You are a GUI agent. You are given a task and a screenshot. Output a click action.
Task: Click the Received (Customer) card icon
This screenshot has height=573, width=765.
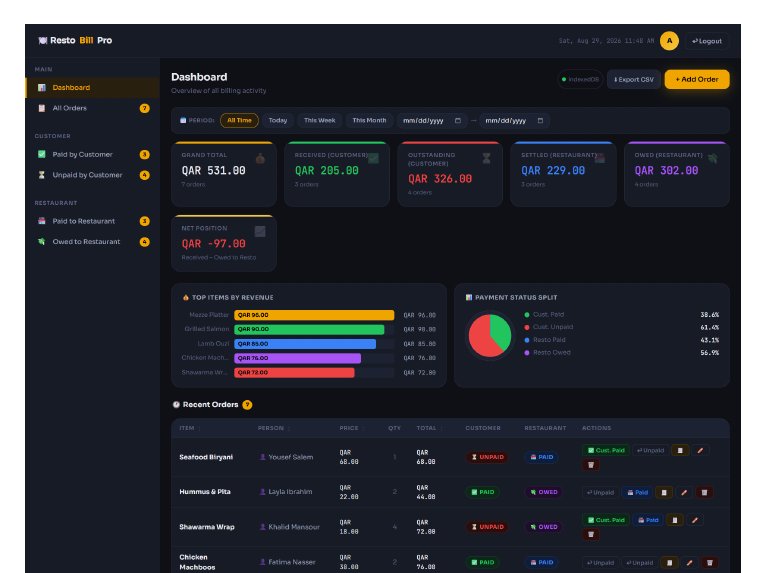pyautogui.click(x=373, y=158)
